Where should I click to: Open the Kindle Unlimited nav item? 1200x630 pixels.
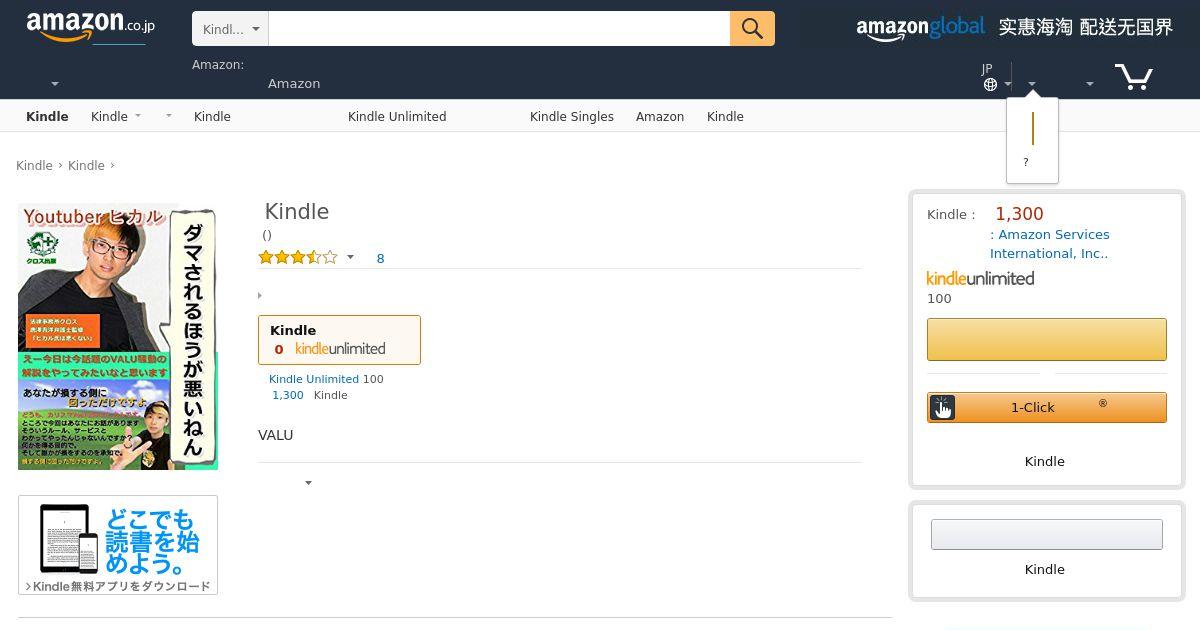coord(397,117)
